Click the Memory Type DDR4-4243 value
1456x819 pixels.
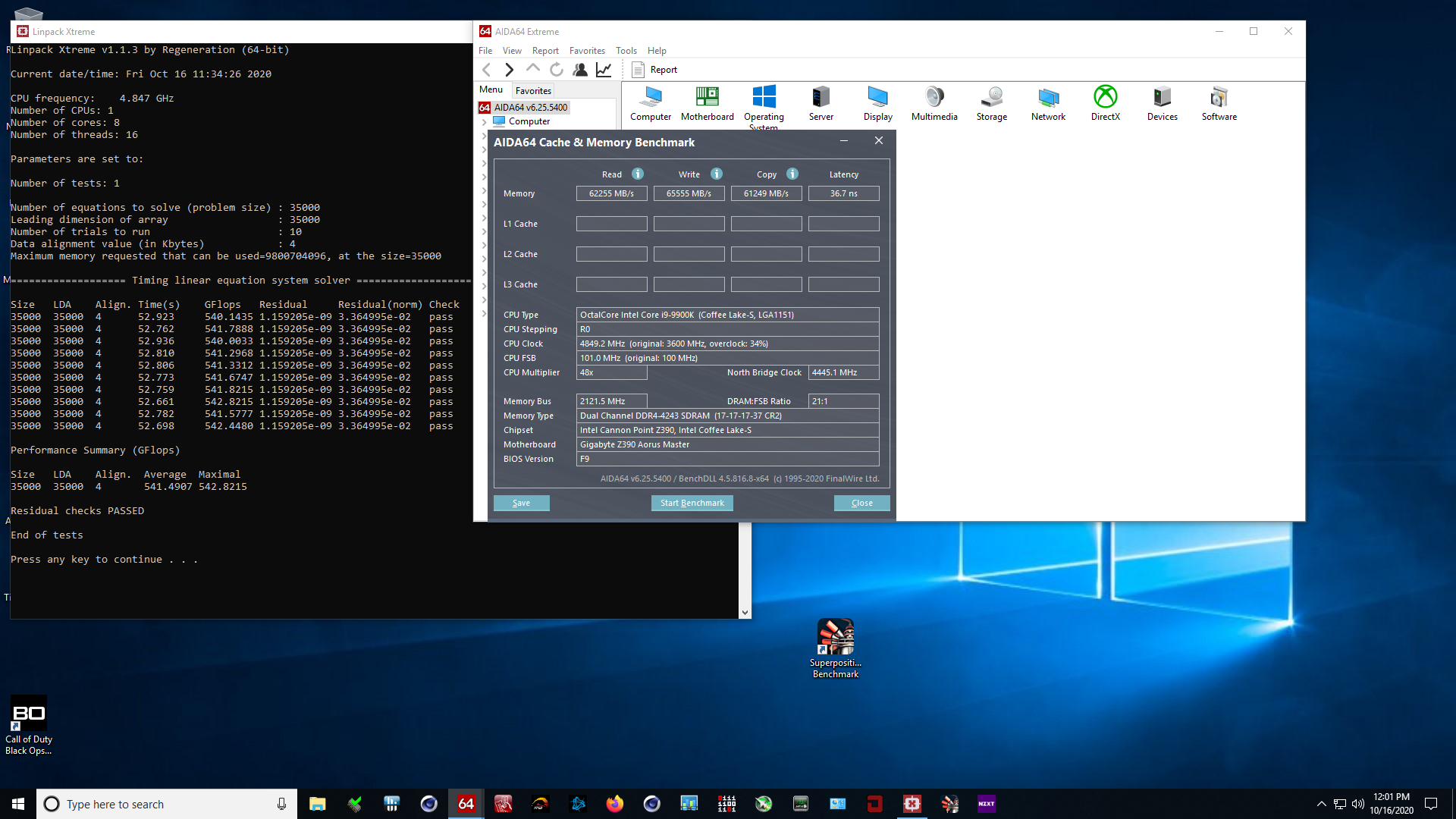click(728, 416)
